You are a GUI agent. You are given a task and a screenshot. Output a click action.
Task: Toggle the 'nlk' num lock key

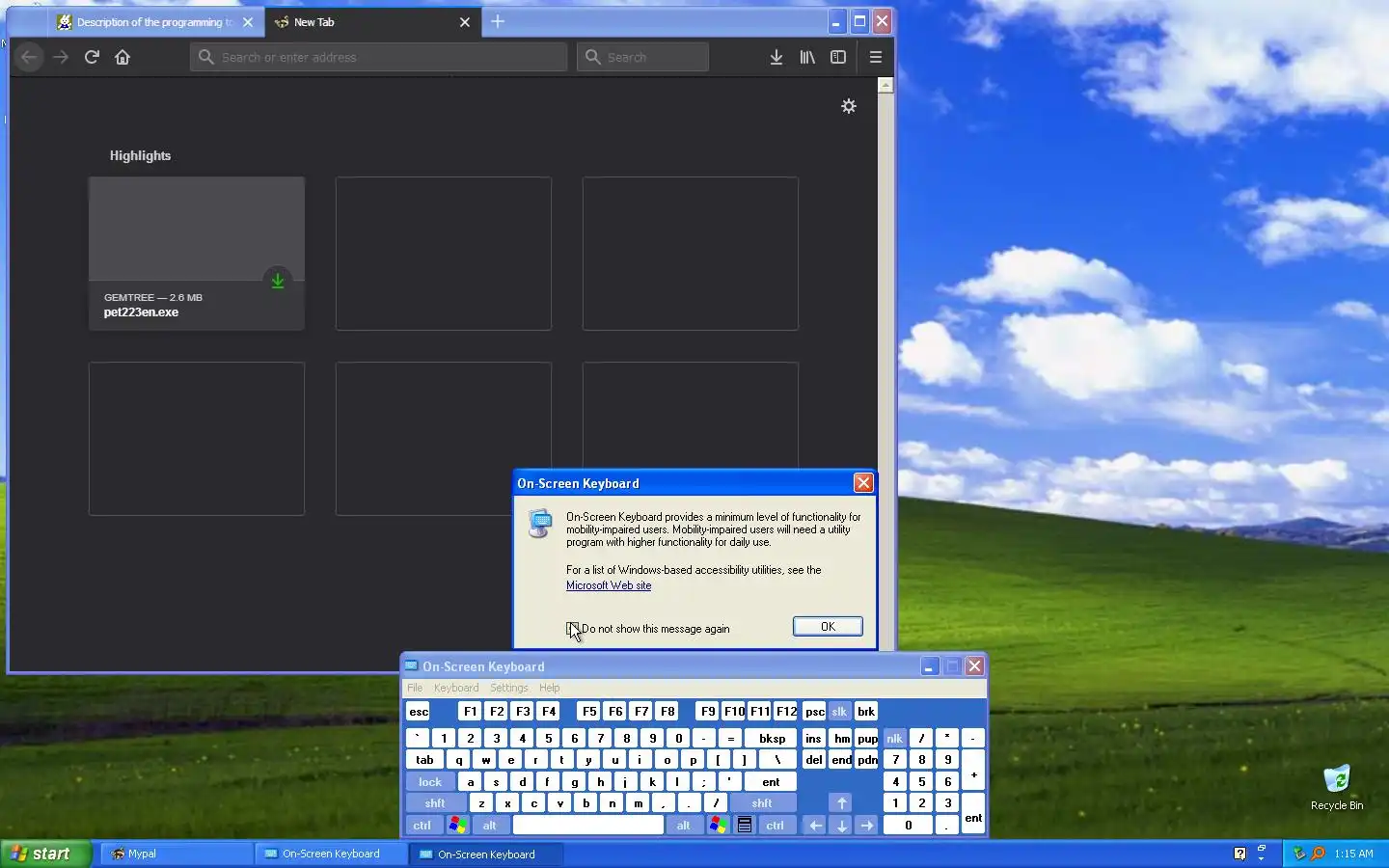[x=894, y=739]
